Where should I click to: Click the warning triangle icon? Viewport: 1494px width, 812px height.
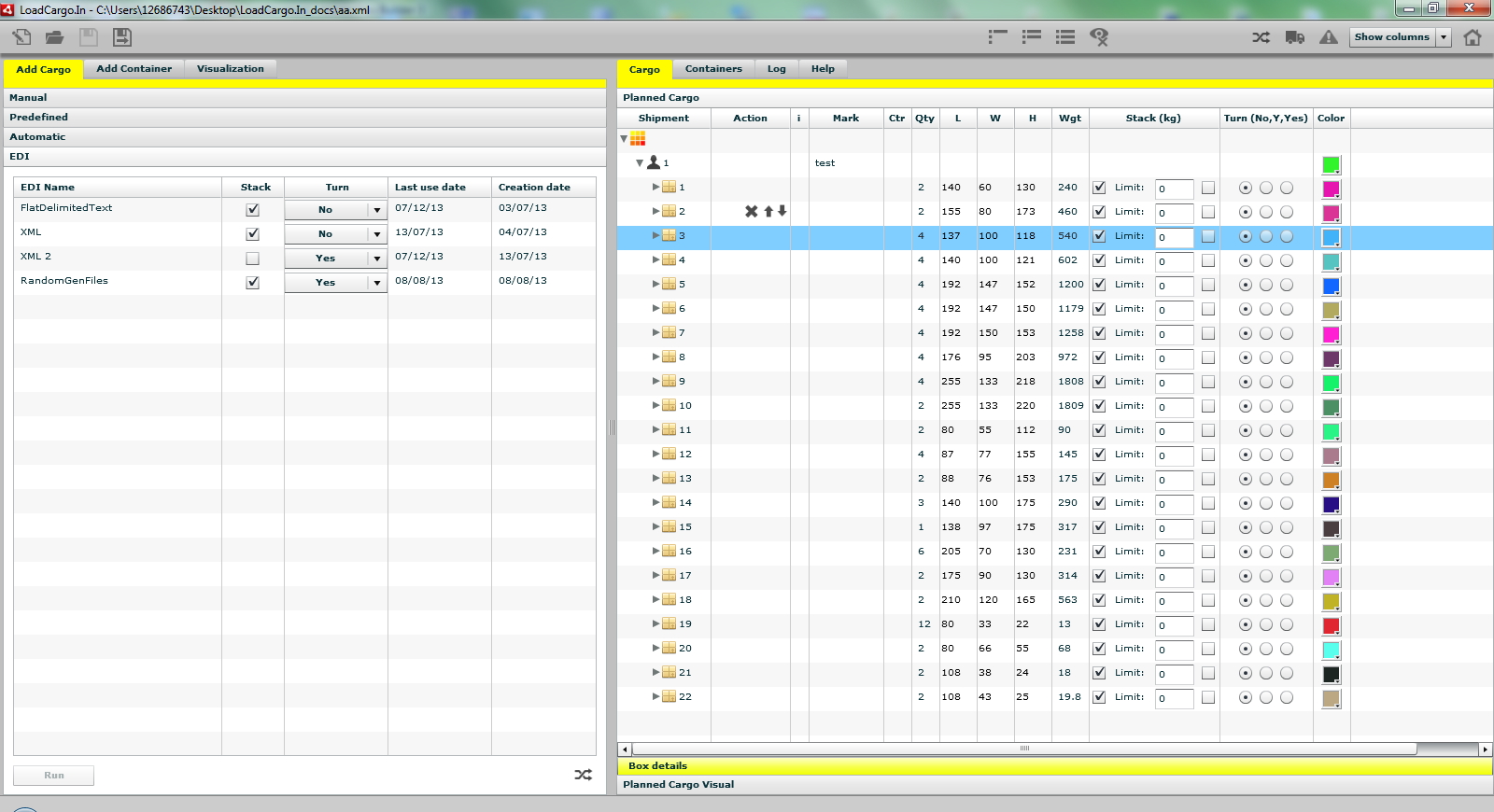click(1328, 37)
